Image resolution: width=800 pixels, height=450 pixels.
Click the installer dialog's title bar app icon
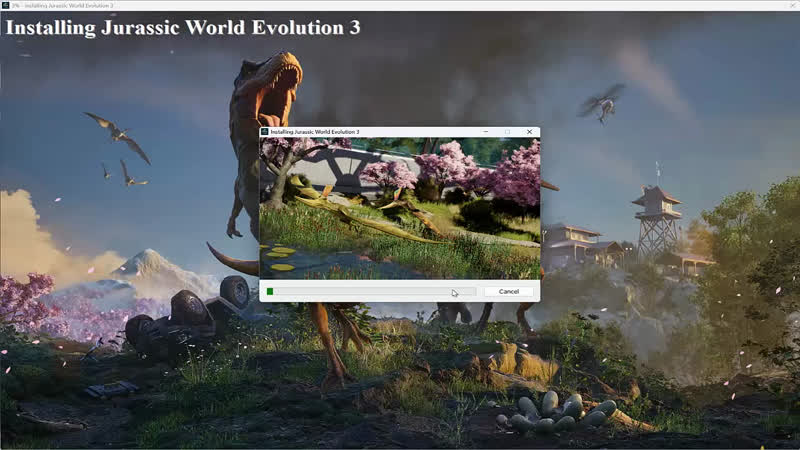pos(264,132)
